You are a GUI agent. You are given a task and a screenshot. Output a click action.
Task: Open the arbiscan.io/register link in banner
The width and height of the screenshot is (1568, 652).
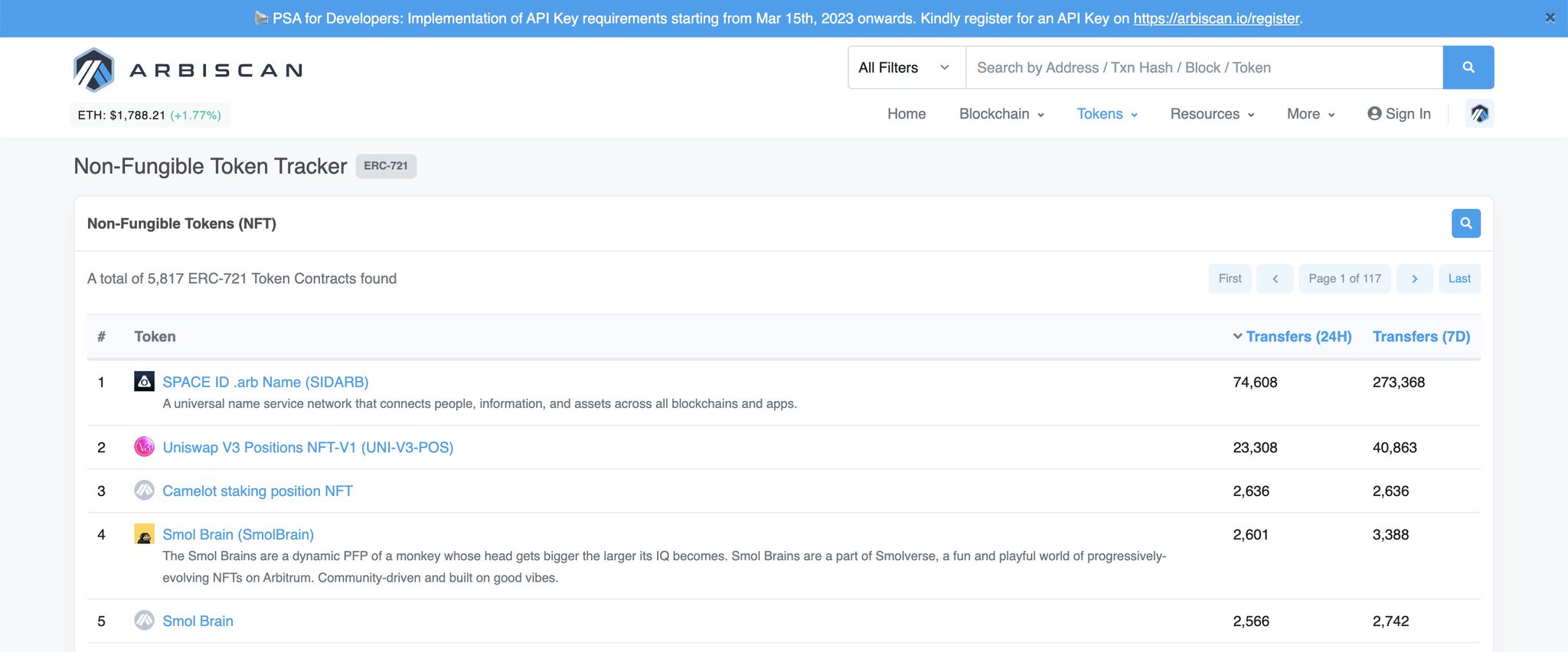[1217, 18]
